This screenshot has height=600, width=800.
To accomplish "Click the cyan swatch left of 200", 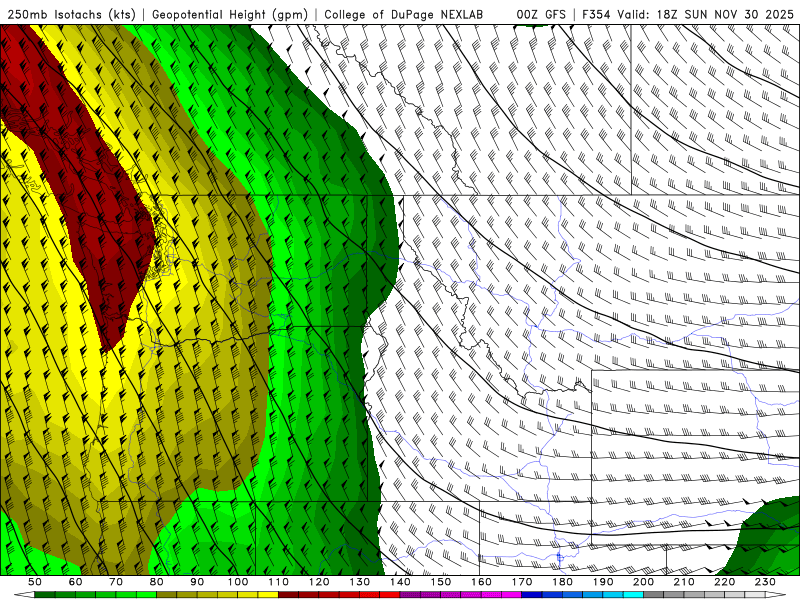I will coord(633,595).
